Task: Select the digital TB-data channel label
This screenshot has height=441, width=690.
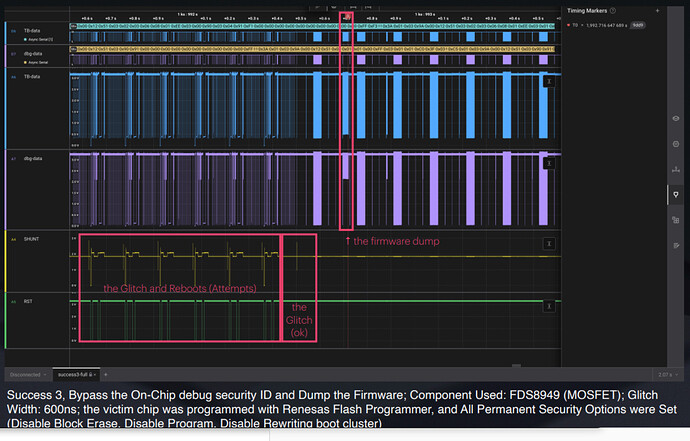Action: (x=32, y=31)
